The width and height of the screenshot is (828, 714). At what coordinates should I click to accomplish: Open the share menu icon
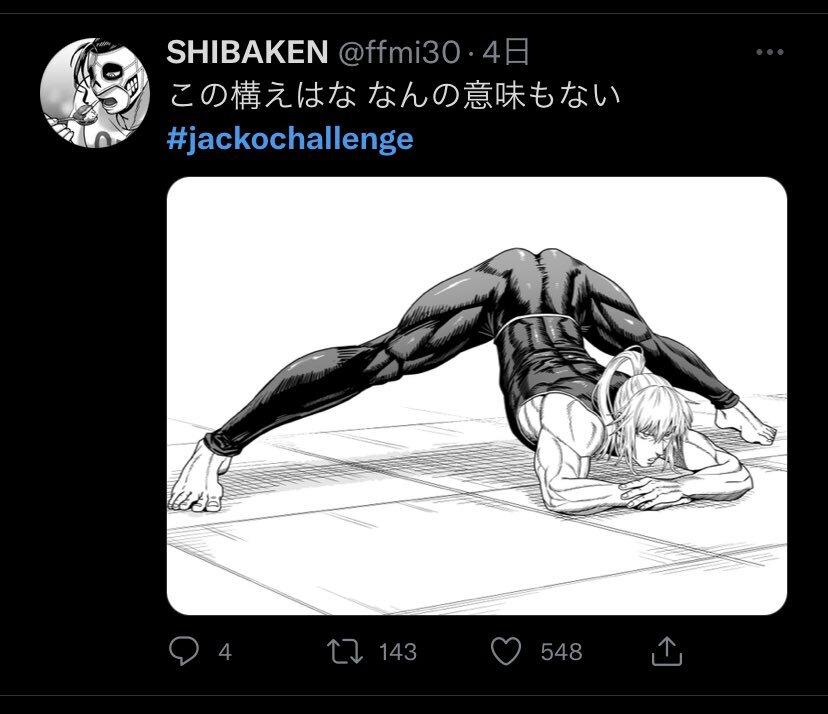tap(666, 652)
